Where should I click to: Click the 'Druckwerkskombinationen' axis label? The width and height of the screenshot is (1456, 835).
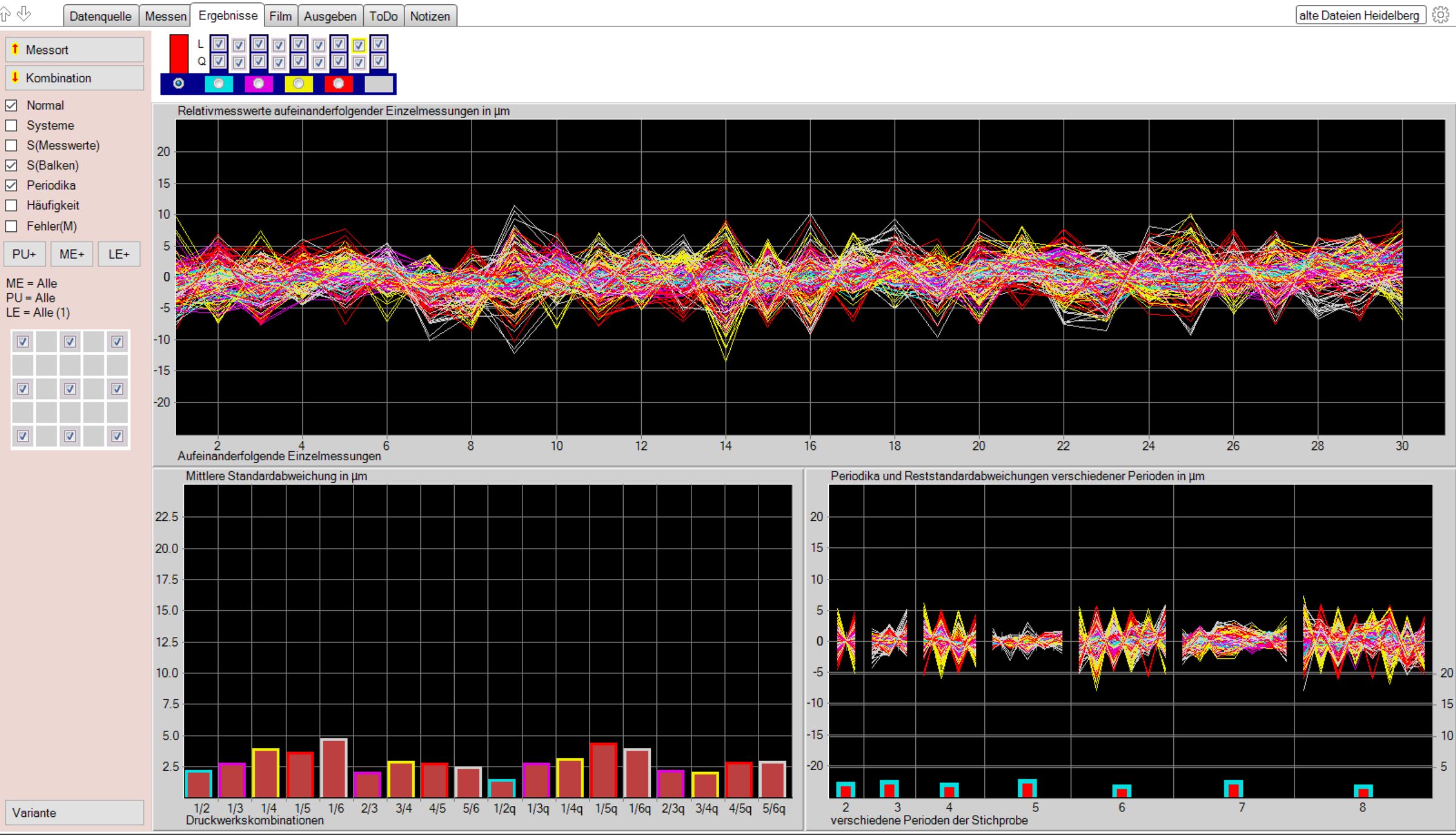[255, 820]
